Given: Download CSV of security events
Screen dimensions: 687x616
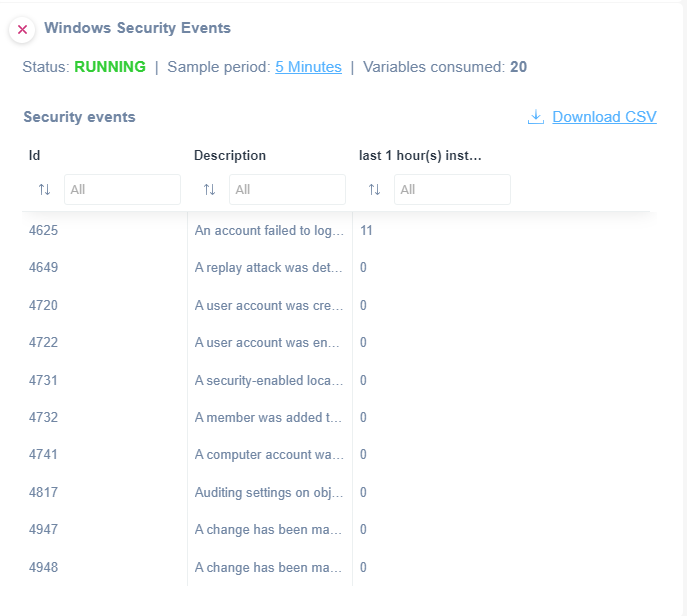Looking at the screenshot, I should pos(604,117).
